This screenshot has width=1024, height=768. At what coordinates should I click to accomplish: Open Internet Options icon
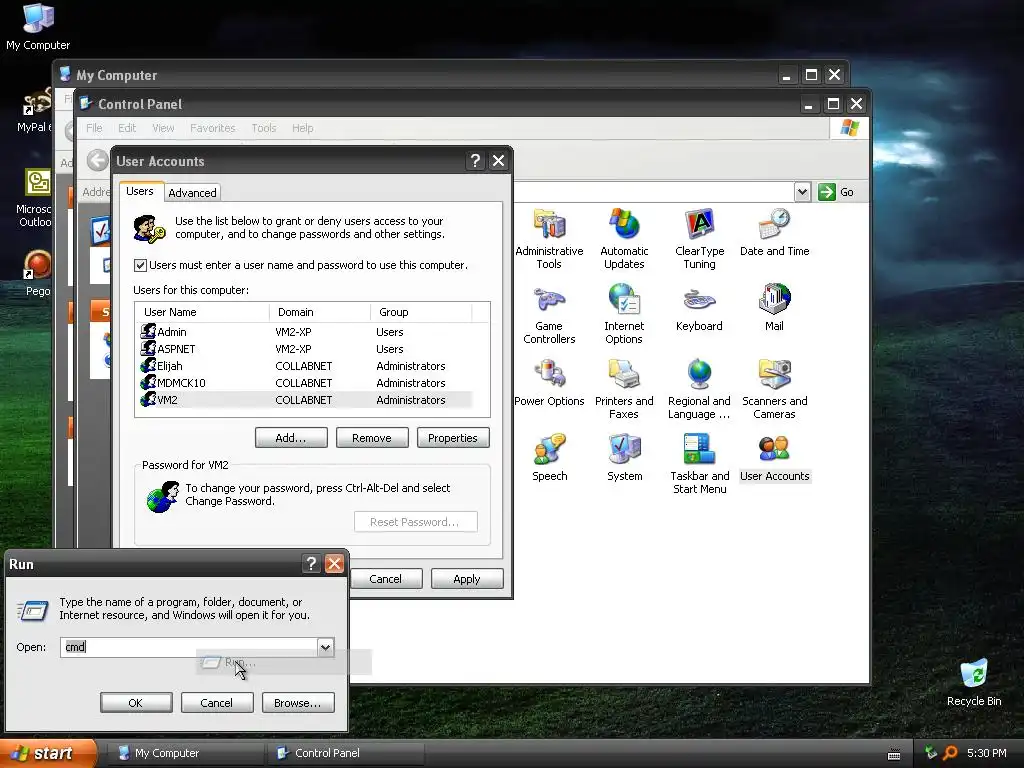pos(624,313)
